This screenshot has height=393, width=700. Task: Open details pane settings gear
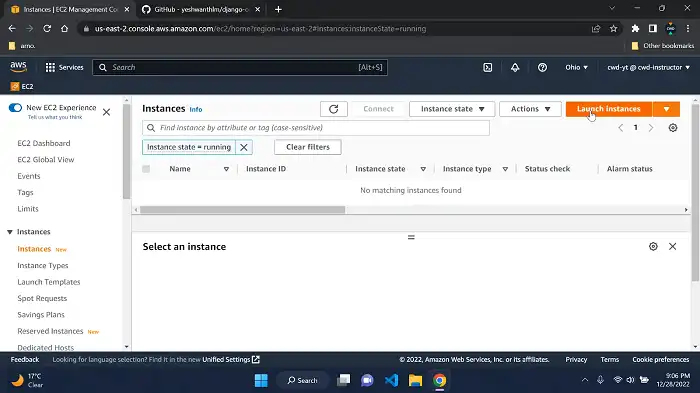pos(653,247)
